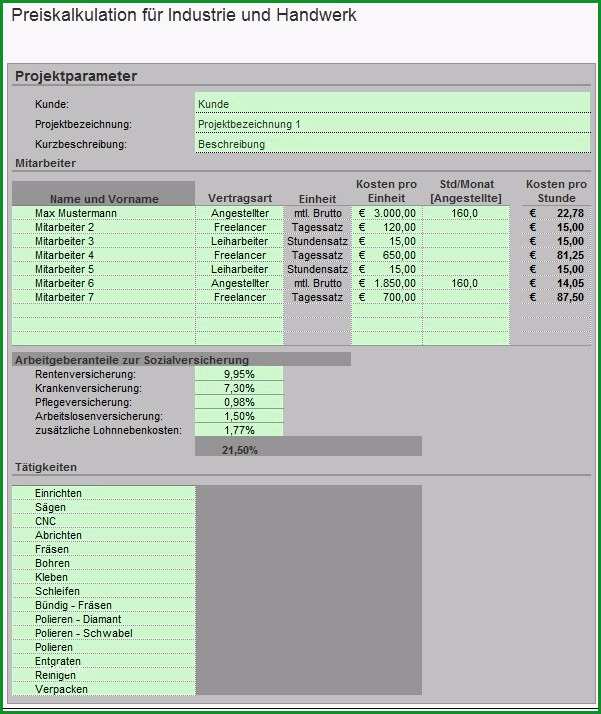This screenshot has width=601, height=714.
Task: Click the Projektbezeichnung 1 input field
Action: click(x=393, y=123)
